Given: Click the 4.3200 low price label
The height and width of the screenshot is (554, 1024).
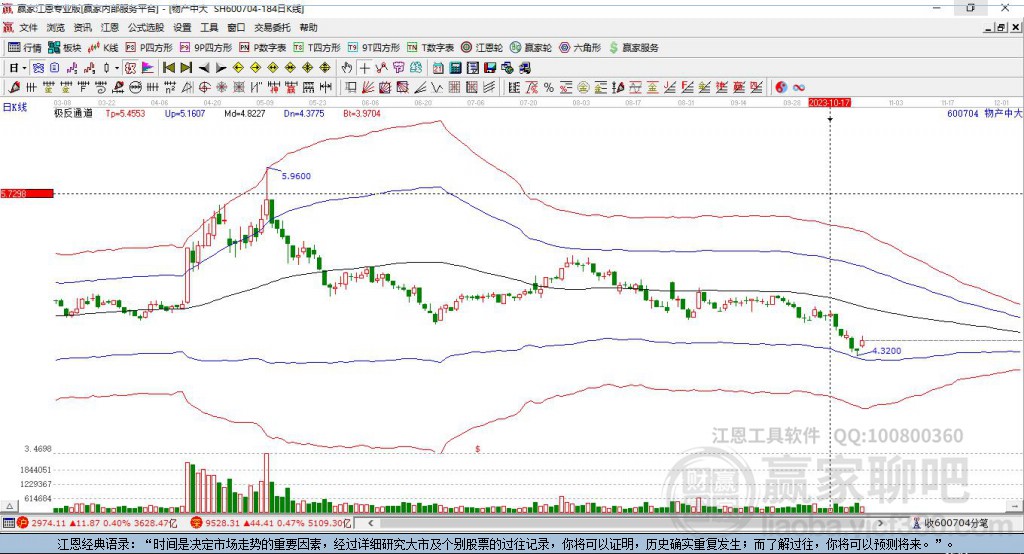Looking at the screenshot, I should [887, 351].
